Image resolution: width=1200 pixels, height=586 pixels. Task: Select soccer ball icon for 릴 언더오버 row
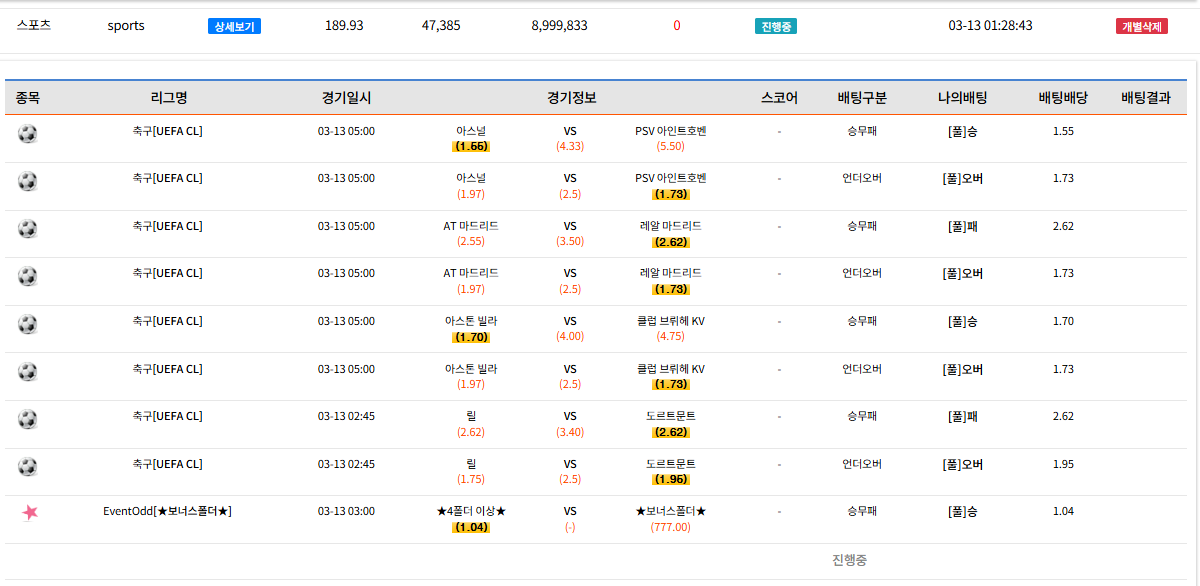point(27,467)
